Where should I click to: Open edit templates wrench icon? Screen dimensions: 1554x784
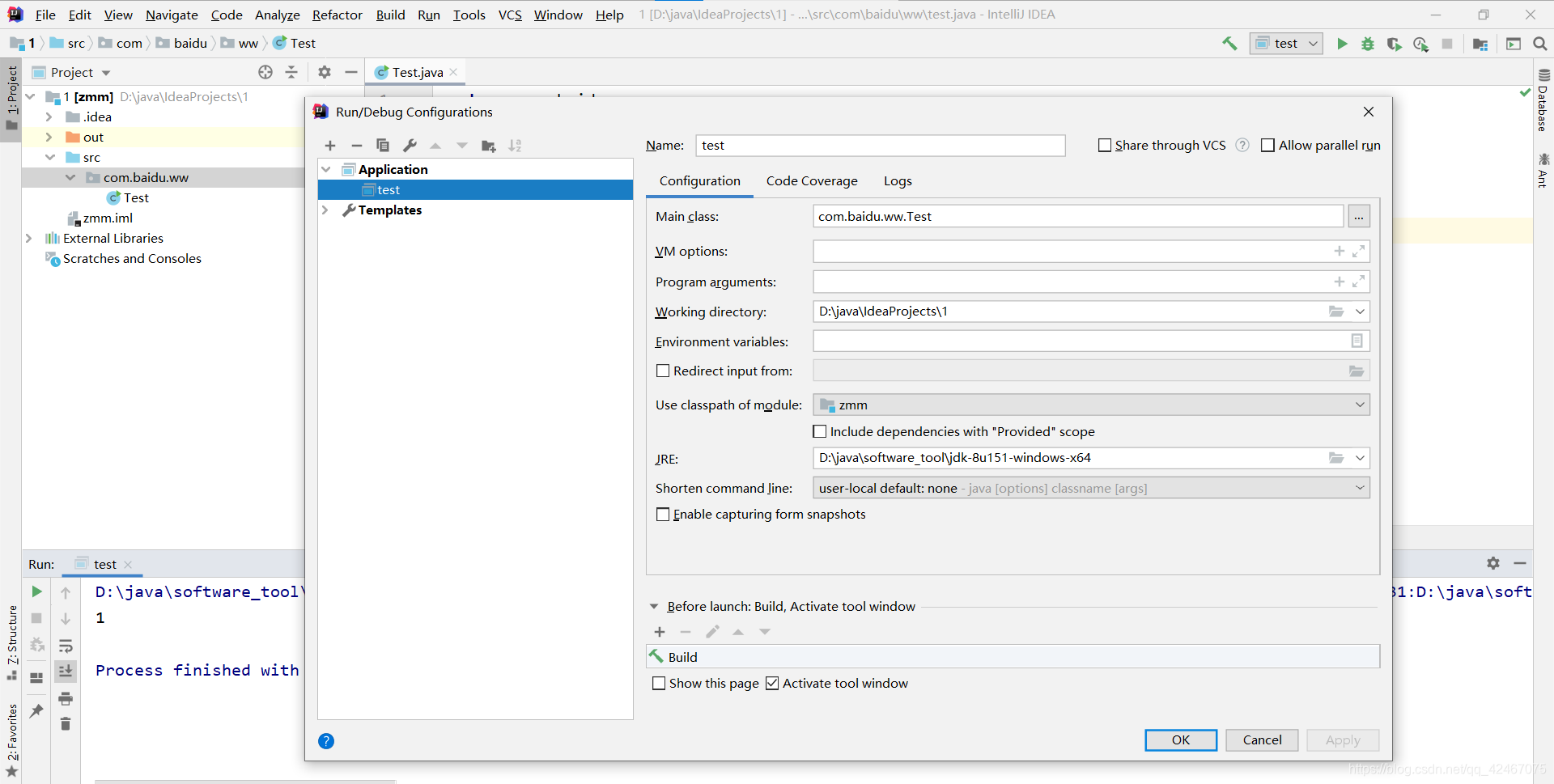[410, 146]
